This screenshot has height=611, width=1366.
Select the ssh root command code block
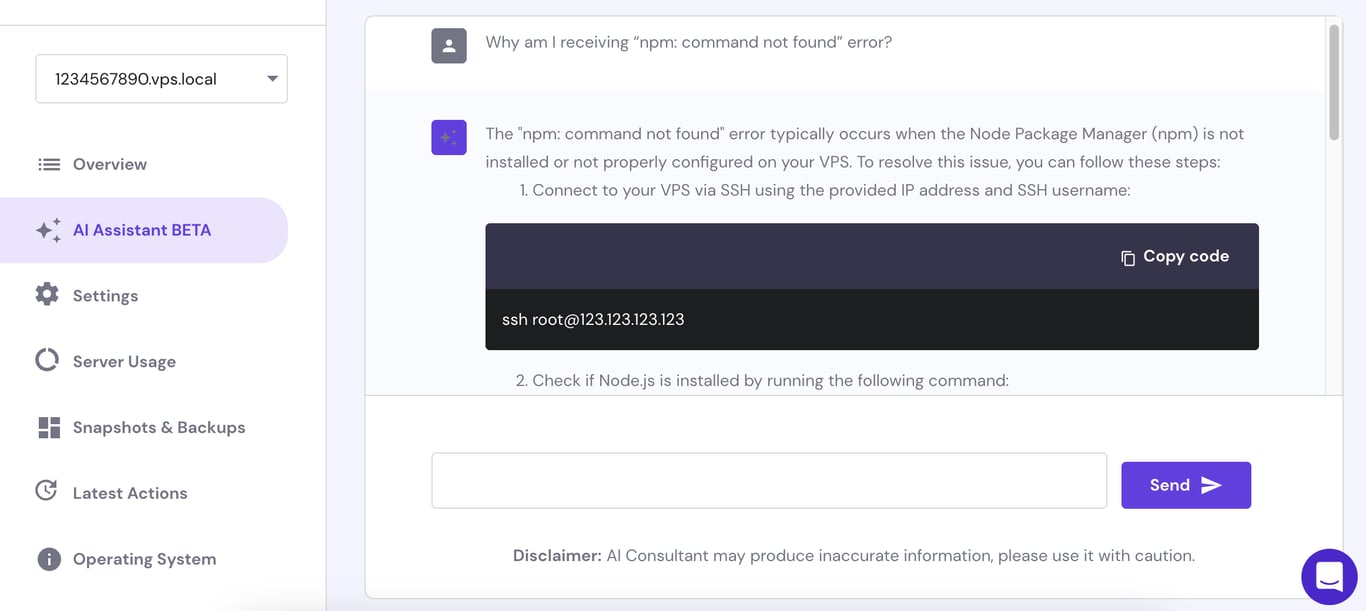pos(593,319)
